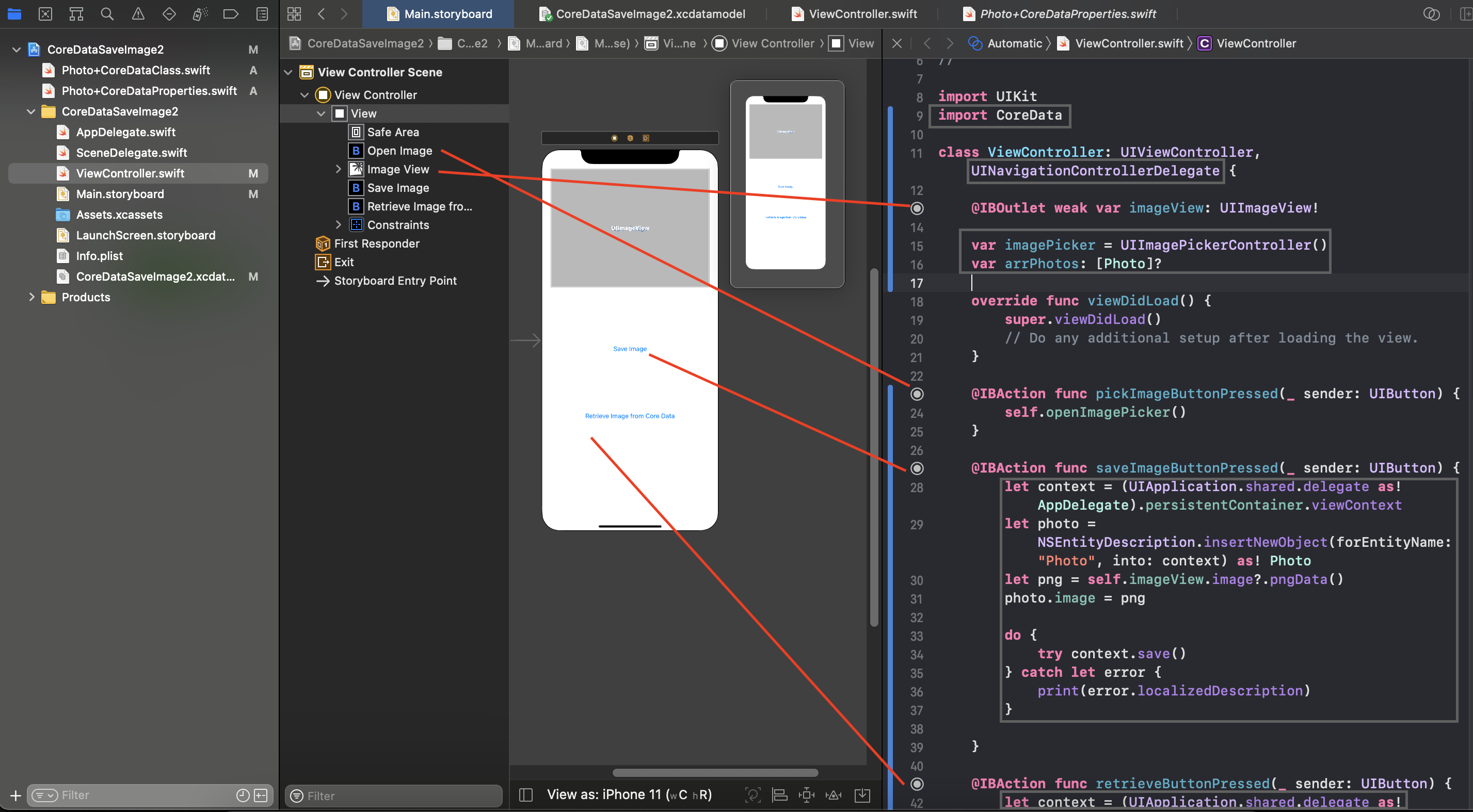Open the Issue navigator warning icon
The width and height of the screenshot is (1473, 812).
(x=138, y=14)
